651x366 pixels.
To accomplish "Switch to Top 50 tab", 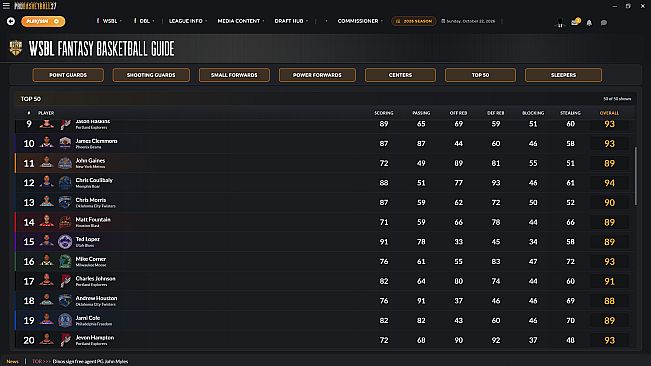I will 480,75.
